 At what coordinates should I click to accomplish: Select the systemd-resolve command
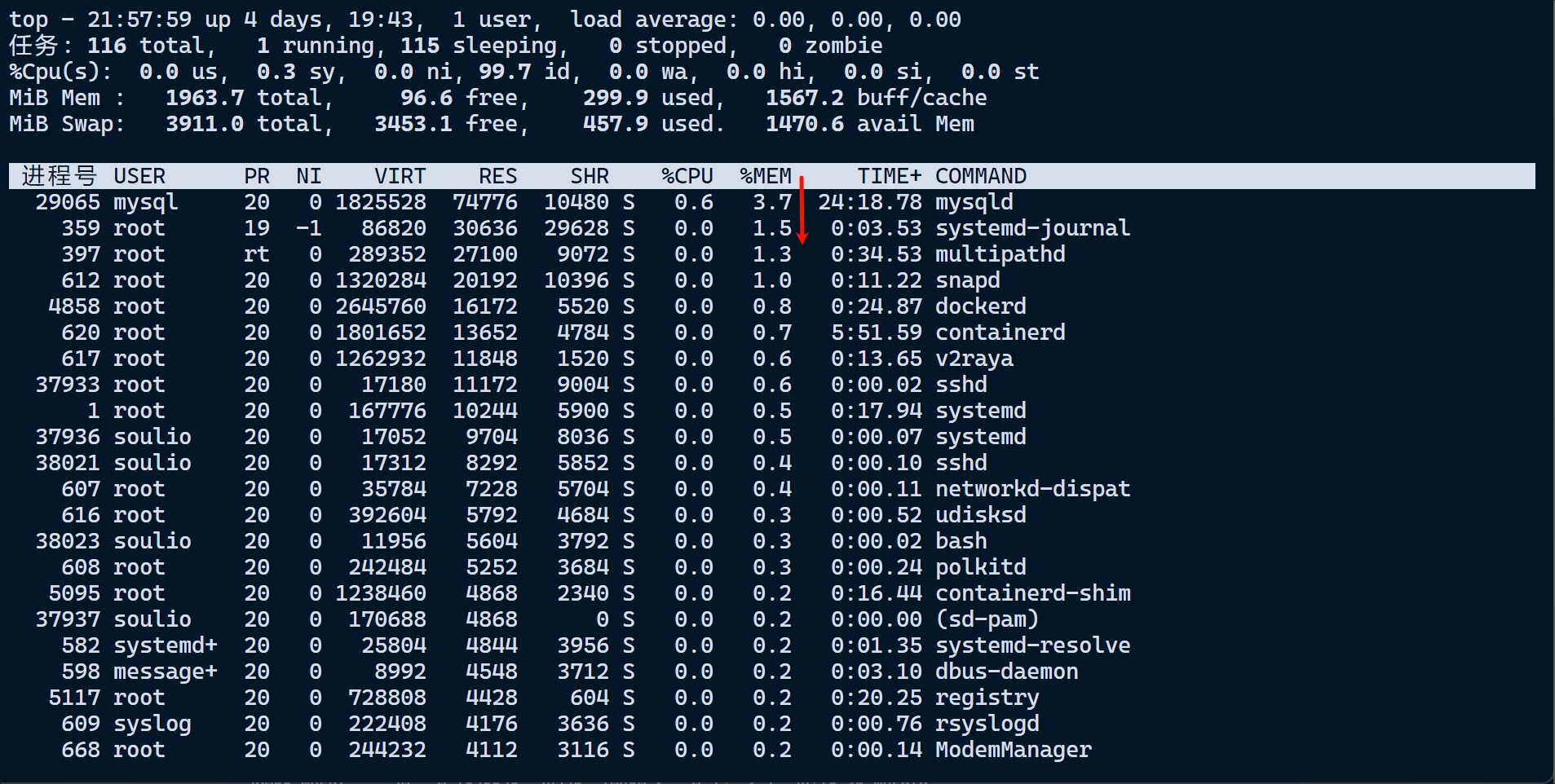click(1032, 645)
